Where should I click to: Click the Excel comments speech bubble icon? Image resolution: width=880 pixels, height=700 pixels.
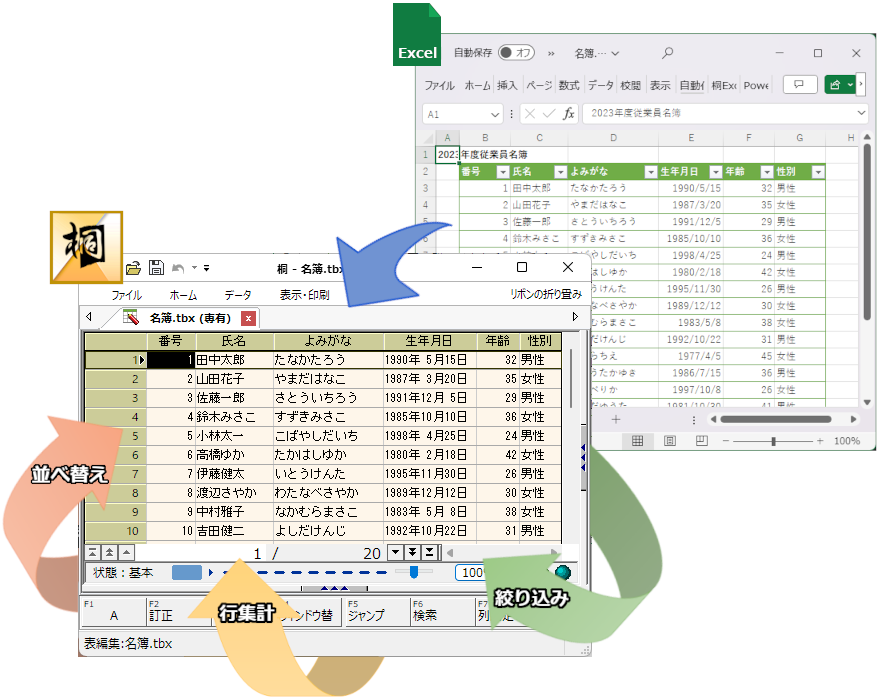pos(799,85)
